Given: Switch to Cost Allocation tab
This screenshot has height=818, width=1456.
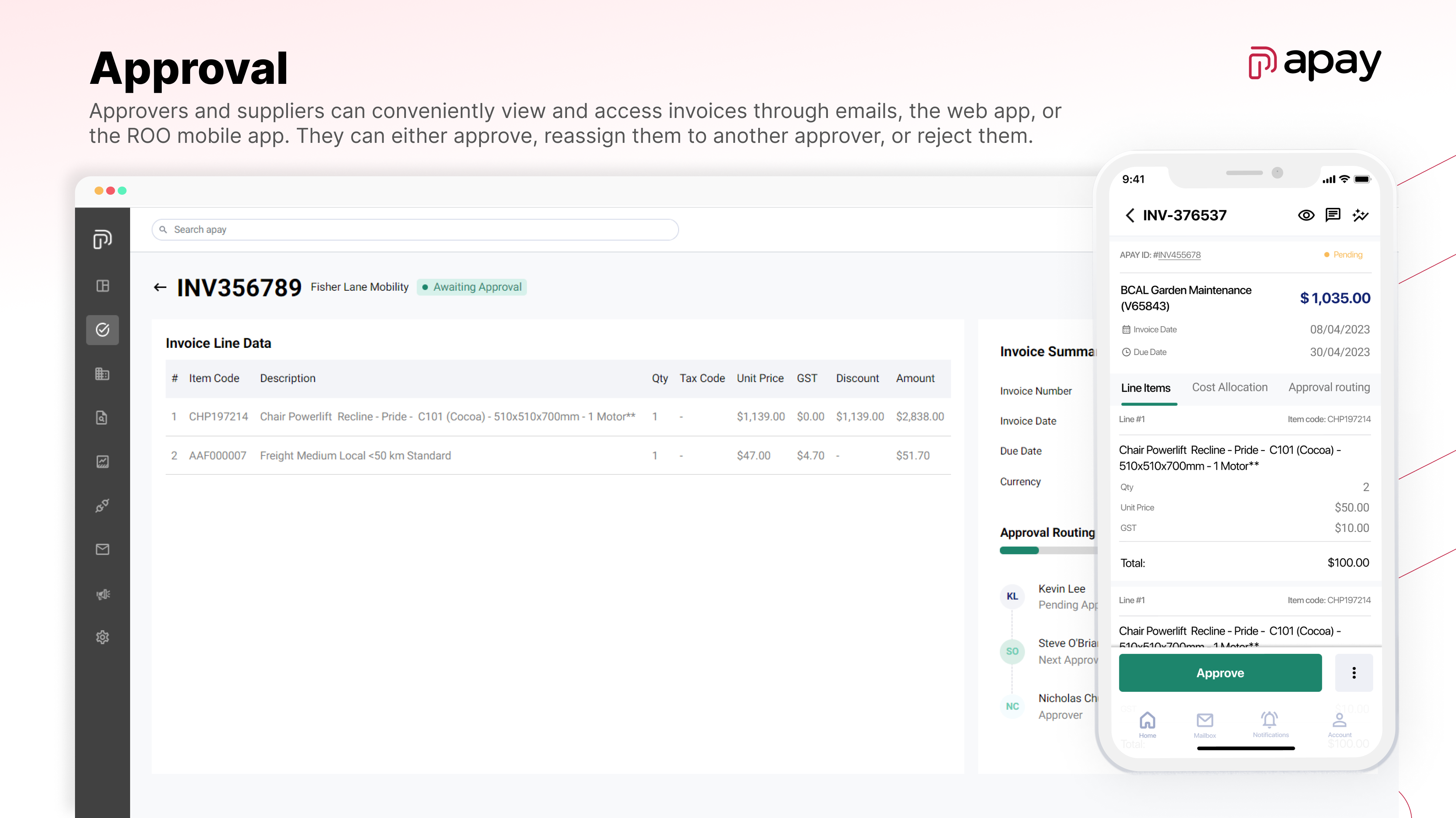Looking at the screenshot, I should click(x=1229, y=388).
